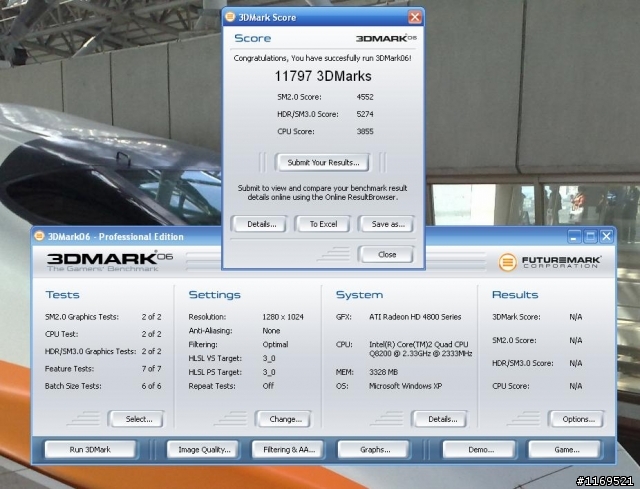The image size is (640, 489).
Task: Close the 3DMark Score dialog via X
Action: pyautogui.click(x=415, y=17)
